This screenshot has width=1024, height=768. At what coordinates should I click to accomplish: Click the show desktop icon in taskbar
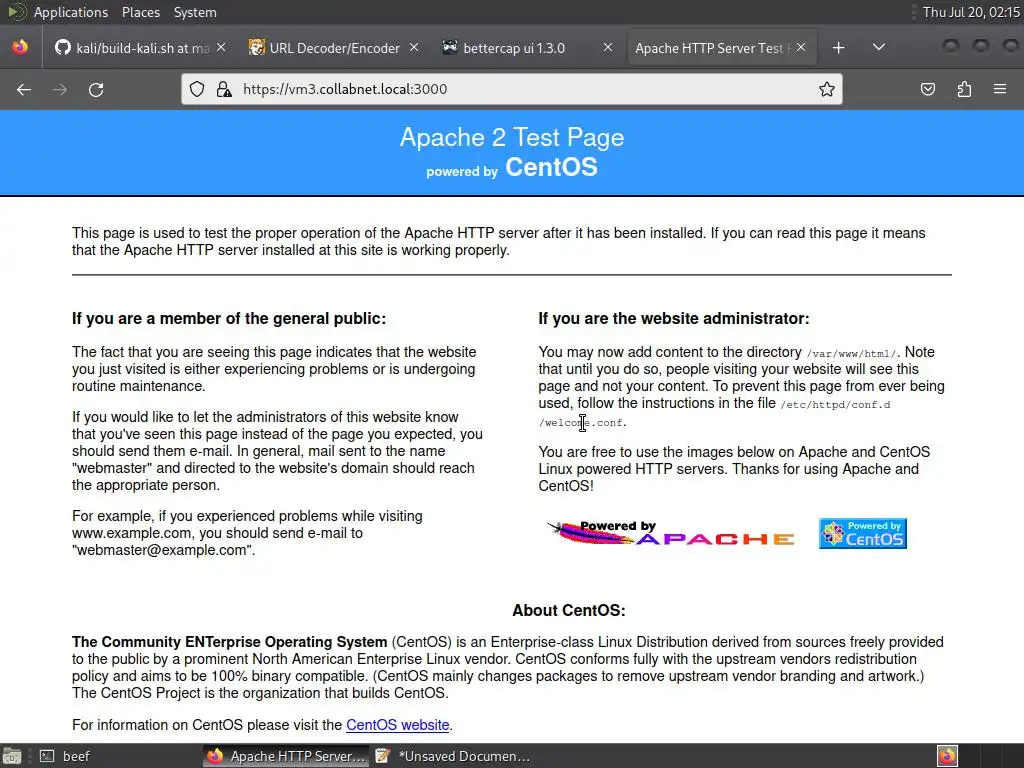click(x=12, y=756)
